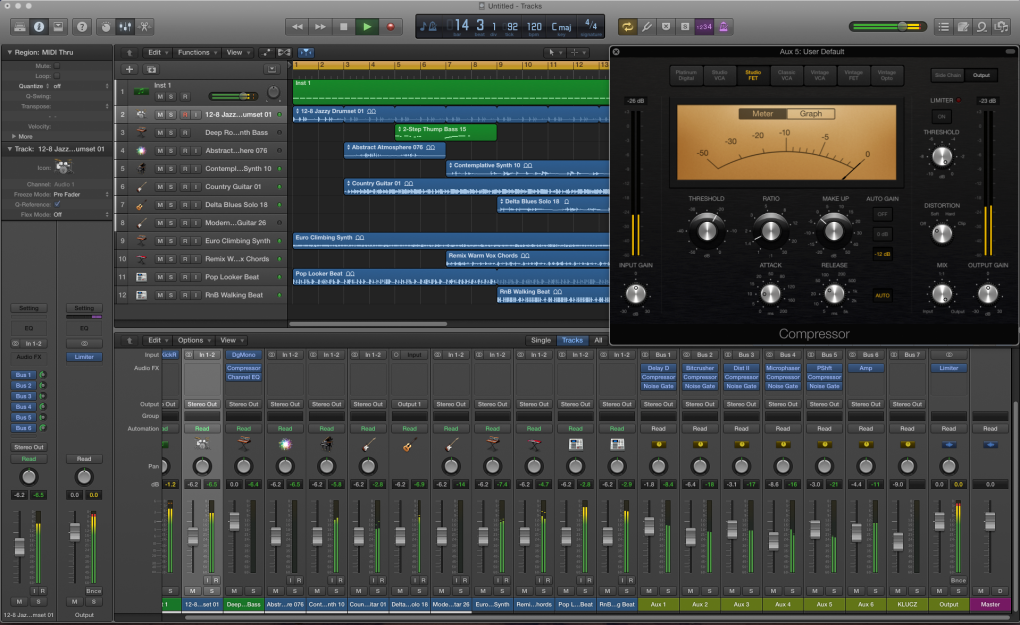
Task: Toggle the purple count-in 1234 button
Action: coord(704,27)
